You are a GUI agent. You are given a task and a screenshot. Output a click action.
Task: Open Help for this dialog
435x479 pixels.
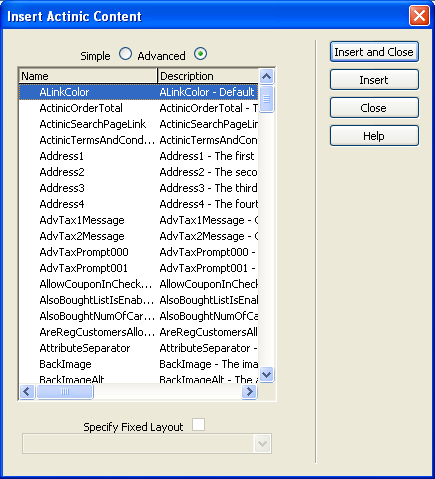coord(374,136)
